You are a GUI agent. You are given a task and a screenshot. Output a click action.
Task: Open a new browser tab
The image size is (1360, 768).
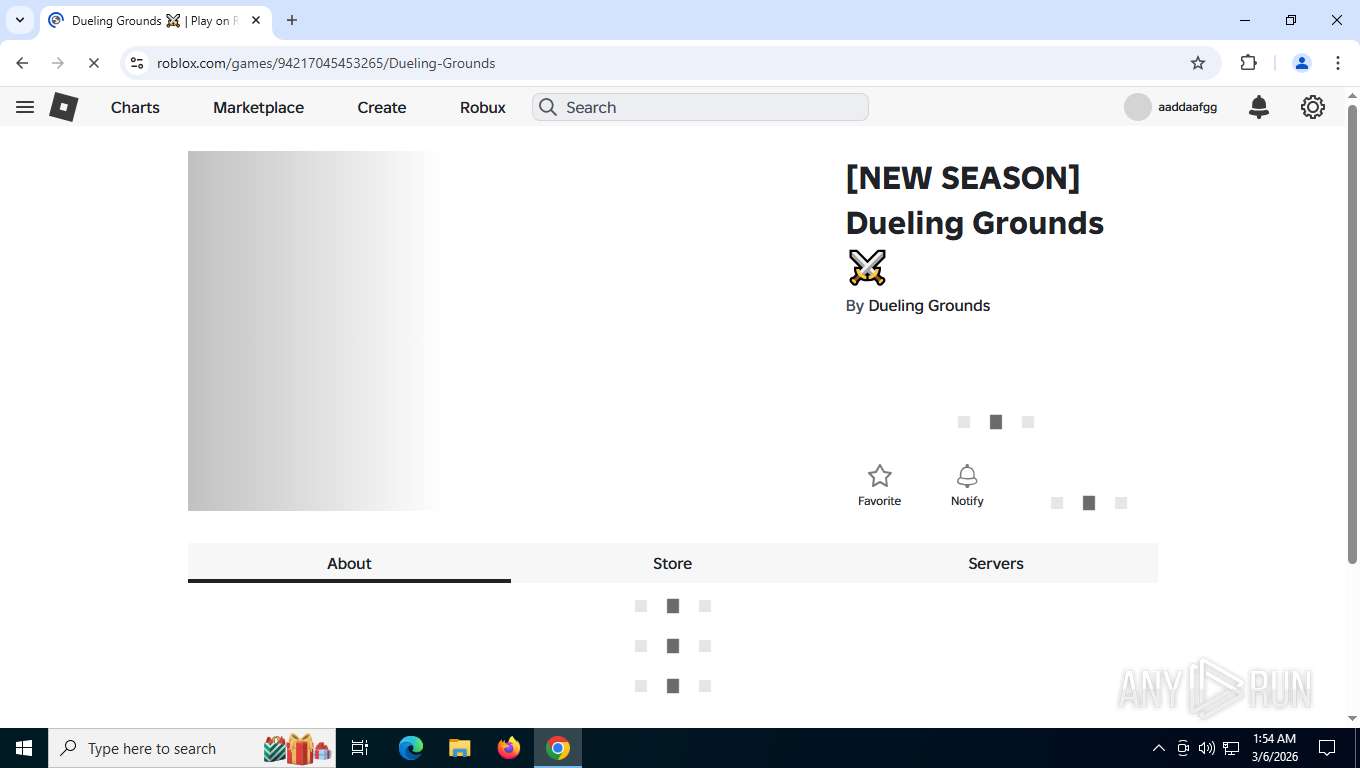point(292,20)
